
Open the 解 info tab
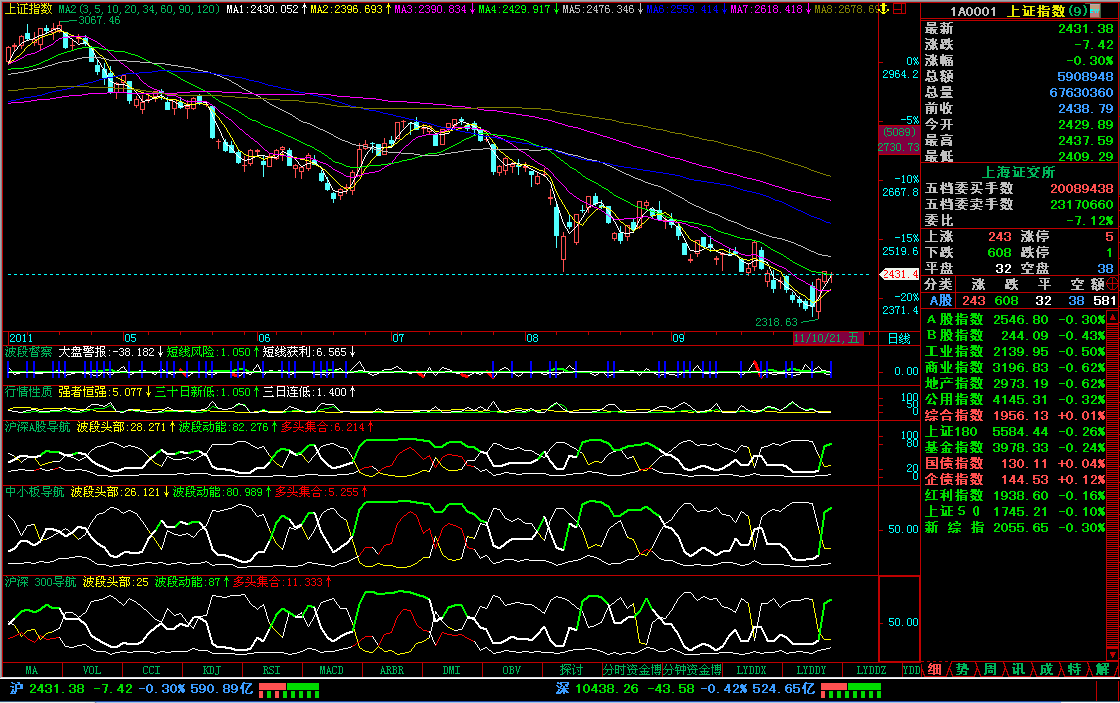click(1102, 669)
